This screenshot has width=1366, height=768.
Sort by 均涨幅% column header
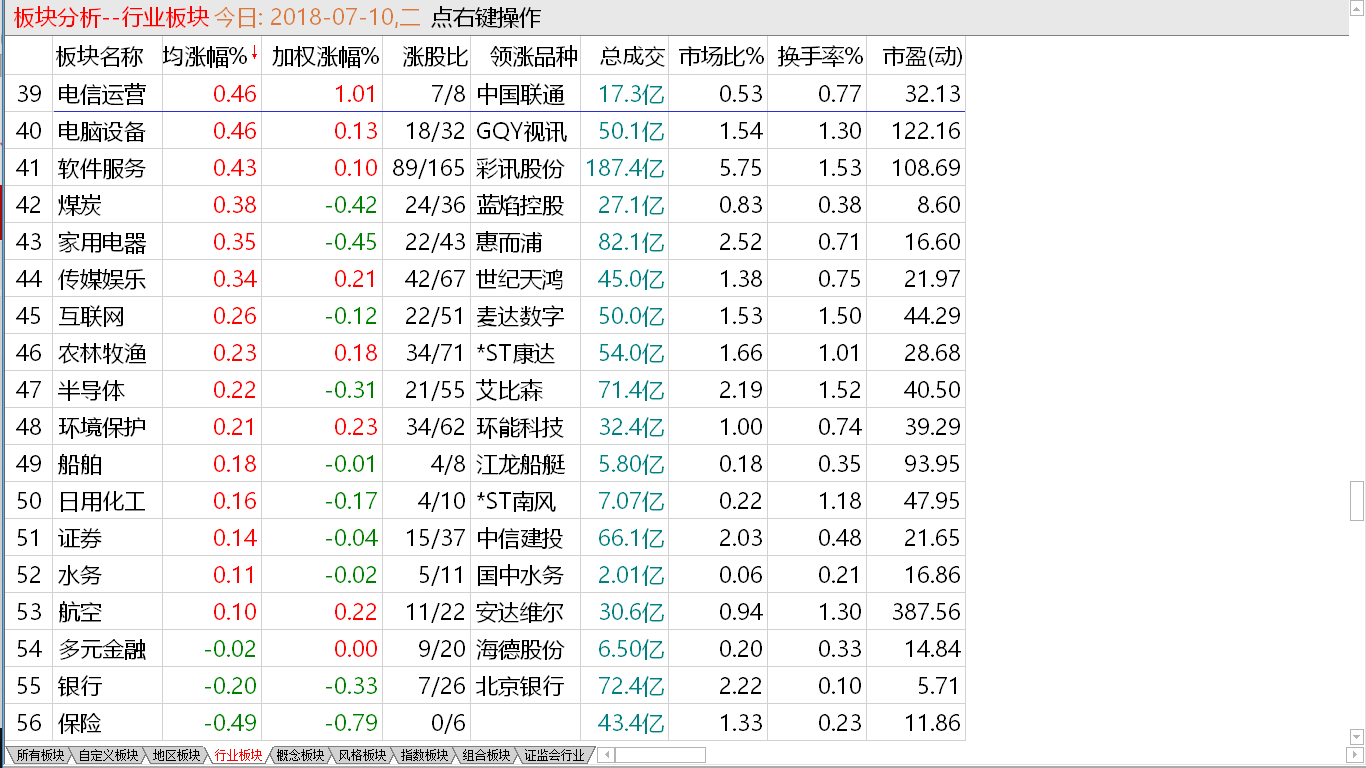(211, 57)
